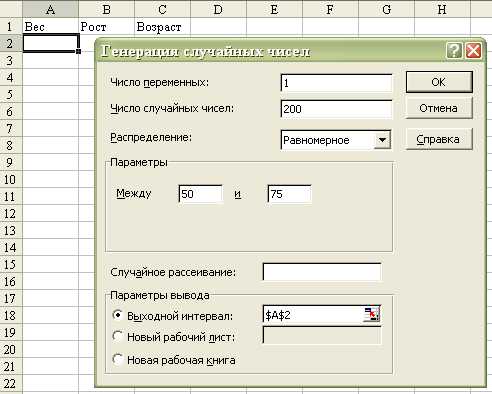Open help via Справка button
492x394 pixels.
(439, 139)
